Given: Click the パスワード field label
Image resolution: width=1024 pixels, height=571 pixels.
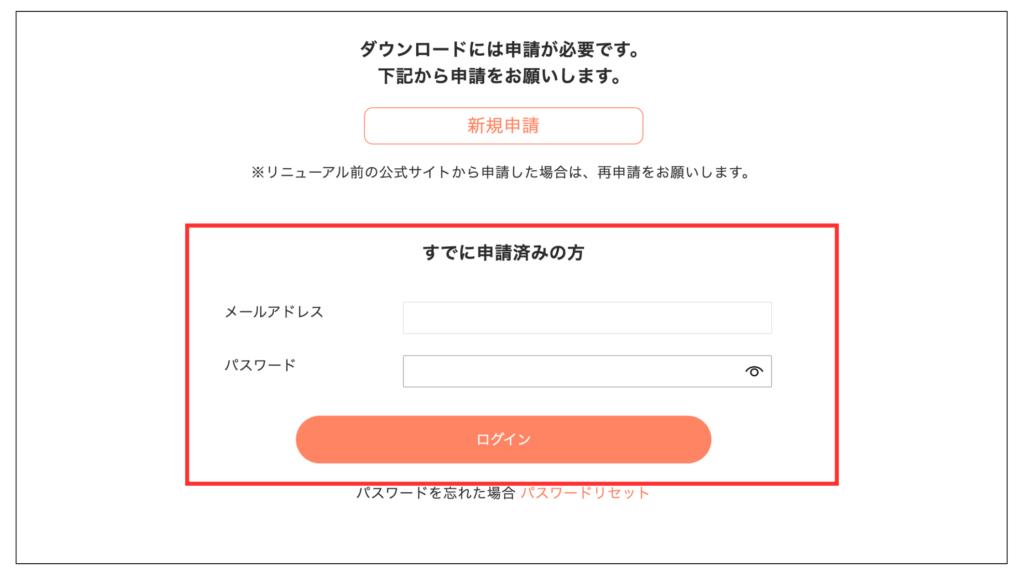Looking at the screenshot, I should click(260, 365).
